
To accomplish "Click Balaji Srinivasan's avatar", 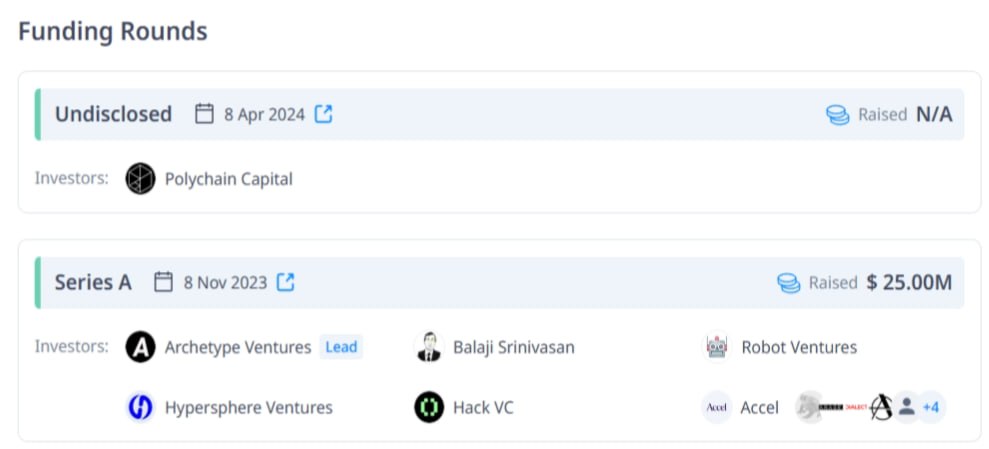I will tap(429, 347).
